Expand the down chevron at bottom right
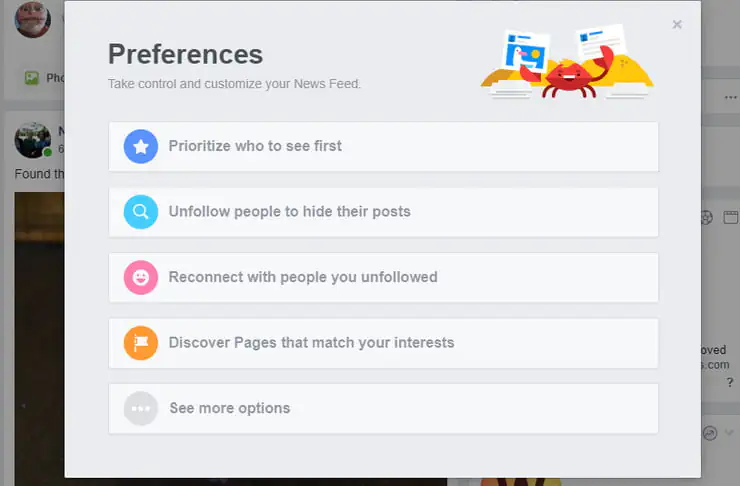The image size is (740, 486). point(729,433)
